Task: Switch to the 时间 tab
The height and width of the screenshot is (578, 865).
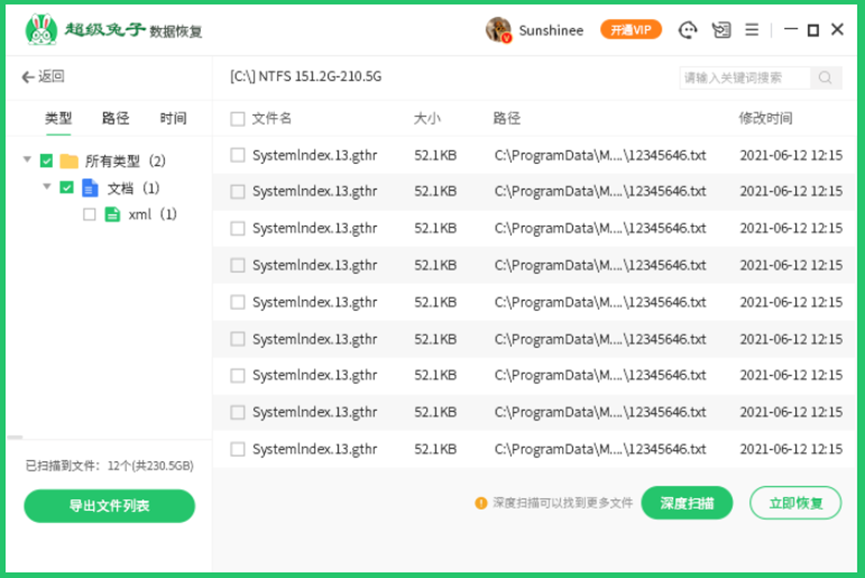Action: tap(173, 118)
